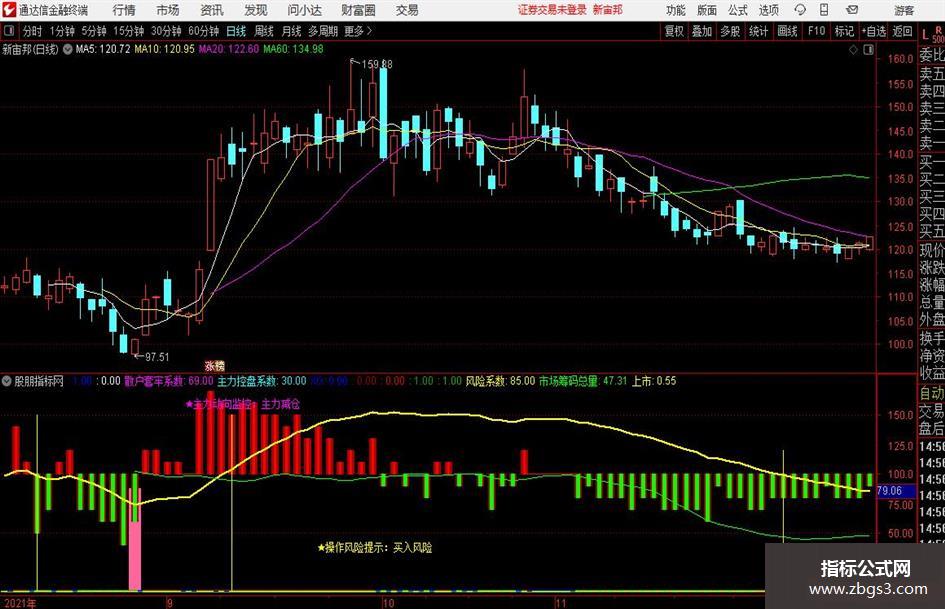Click the MA60: 134.98 indicator value
The height and width of the screenshot is (609, 945).
pyautogui.click(x=293, y=49)
